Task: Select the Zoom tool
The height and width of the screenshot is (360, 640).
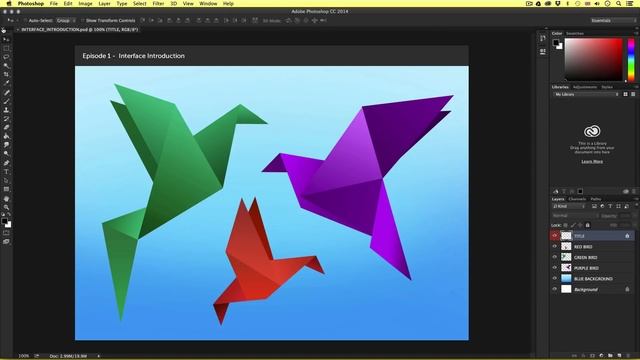Action: (x=6, y=207)
